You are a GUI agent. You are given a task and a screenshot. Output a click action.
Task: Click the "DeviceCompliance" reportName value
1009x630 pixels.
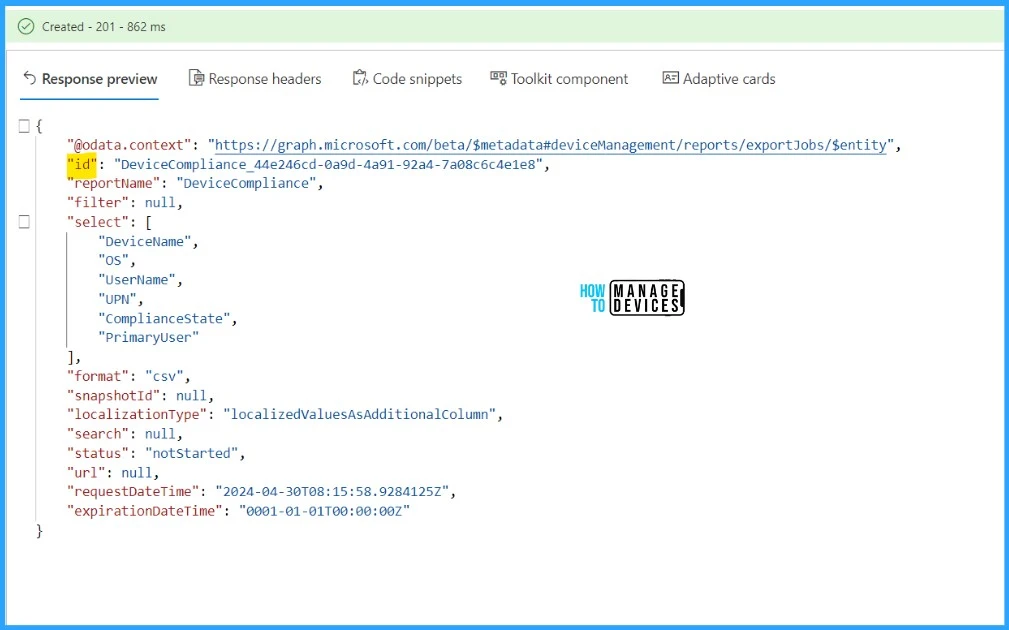point(246,183)
